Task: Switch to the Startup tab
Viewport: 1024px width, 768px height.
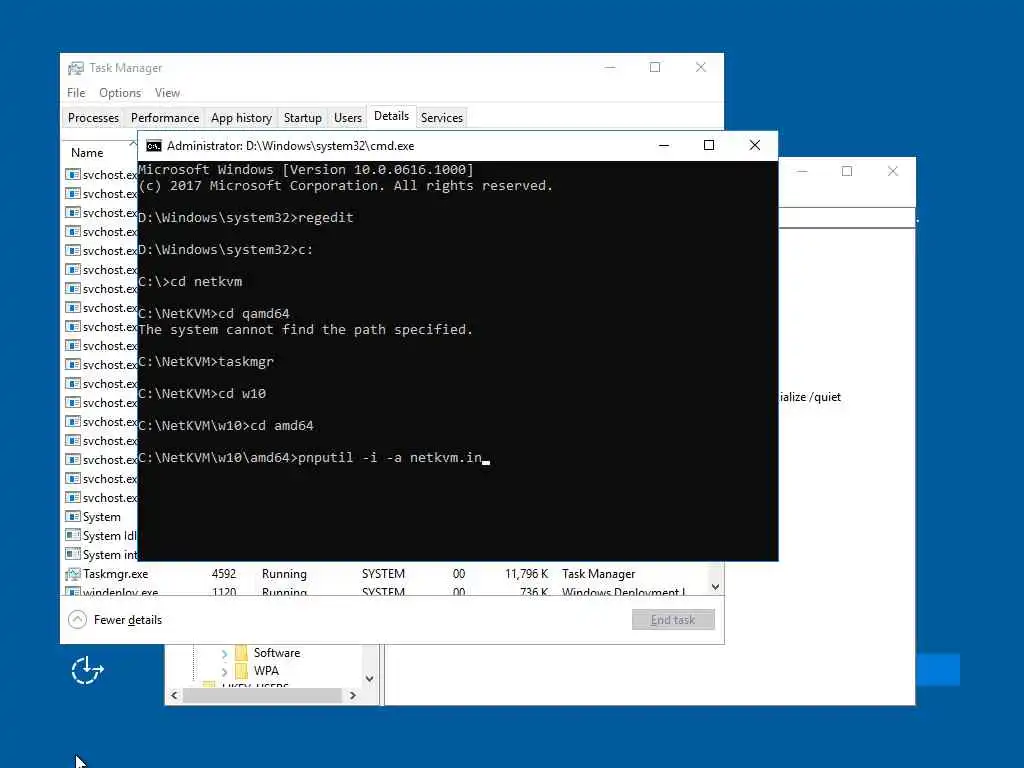Action: [302, 118]
